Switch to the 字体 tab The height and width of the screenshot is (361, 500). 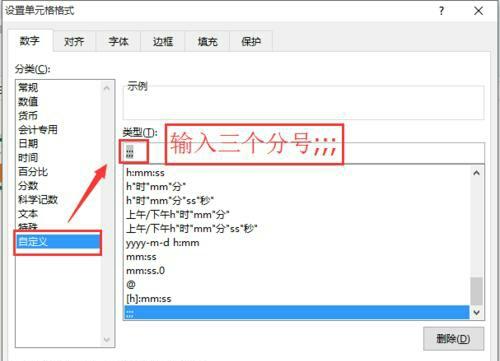pyautogui.click(x=118, y=41)
